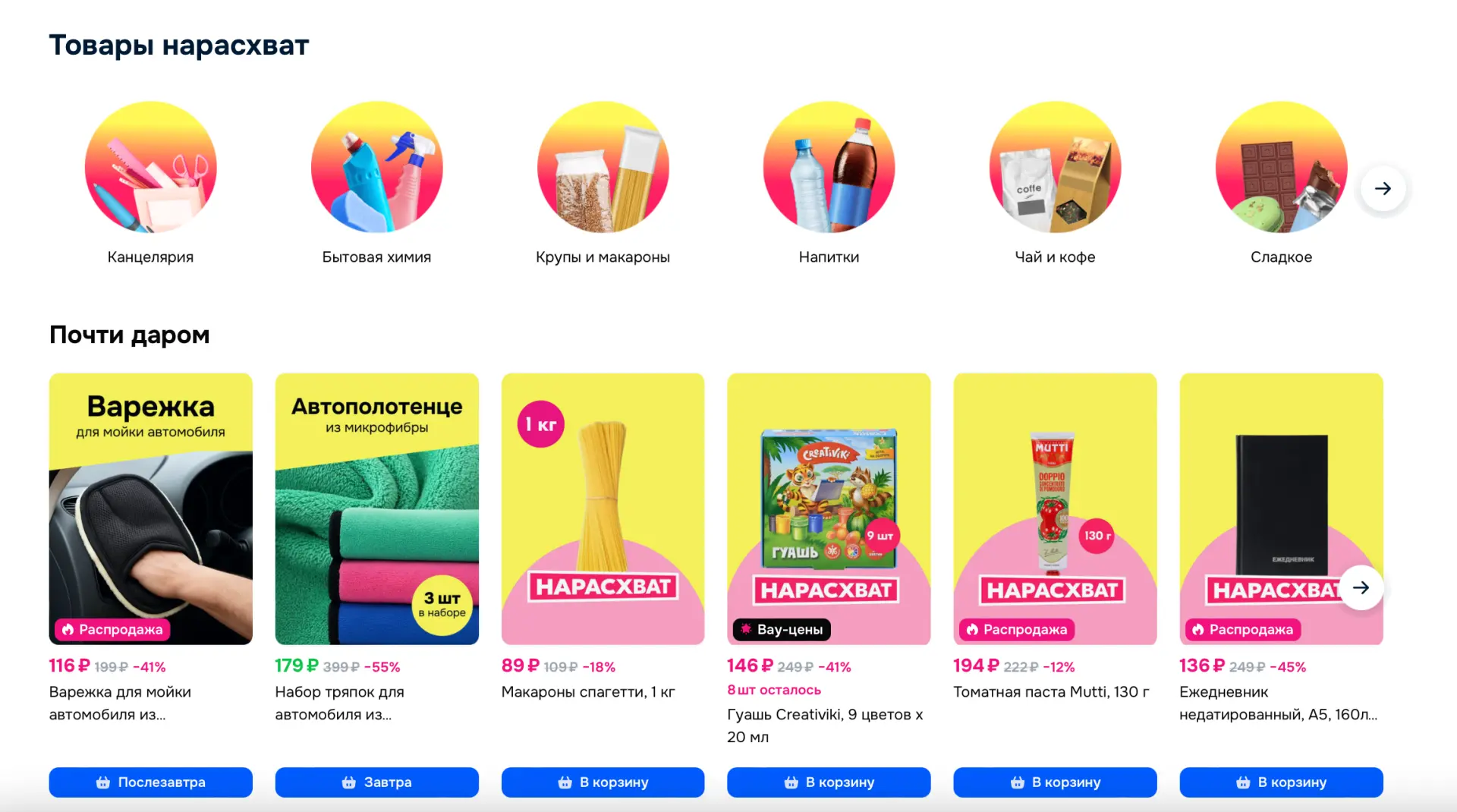The height and width of the screenshot is (812, 1457).
Task: Add Гуашь Creativiki to the cart
Action: pyautogui.click(x=829, y=782)
